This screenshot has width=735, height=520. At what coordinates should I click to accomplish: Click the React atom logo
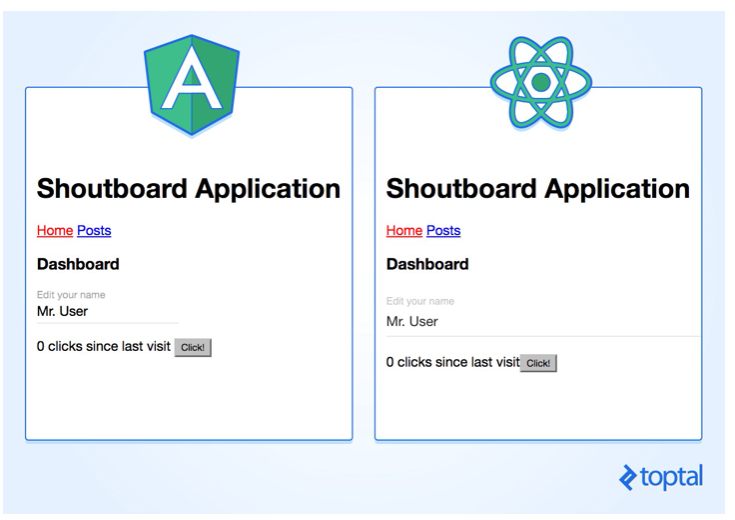(x=541, y=82)
